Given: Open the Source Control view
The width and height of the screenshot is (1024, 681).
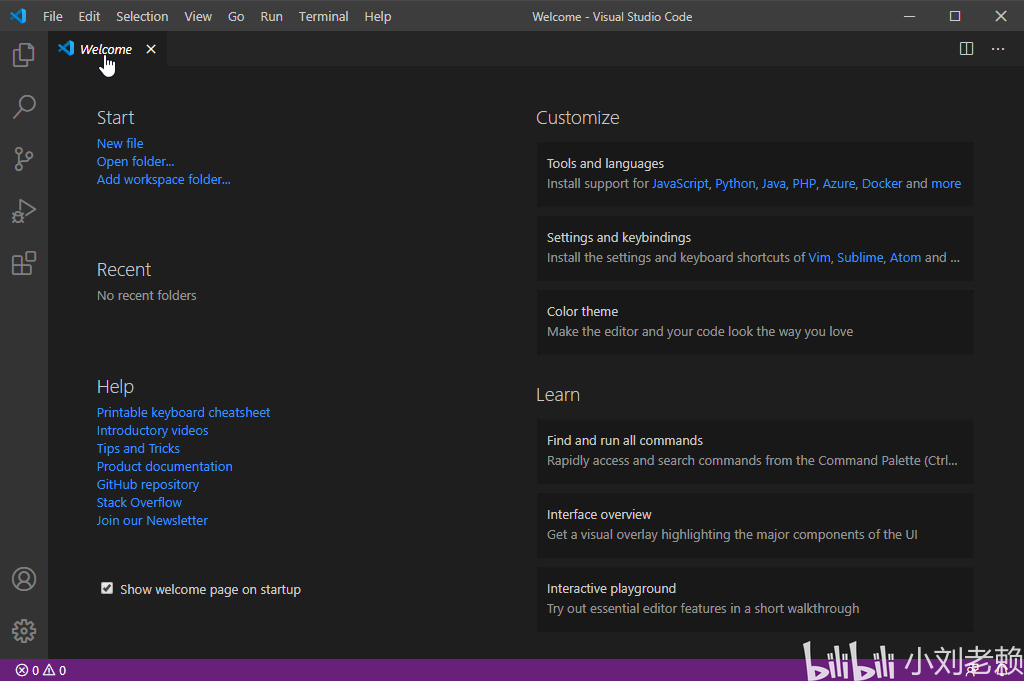Looking at the screenshot, I should pos(24,159).
